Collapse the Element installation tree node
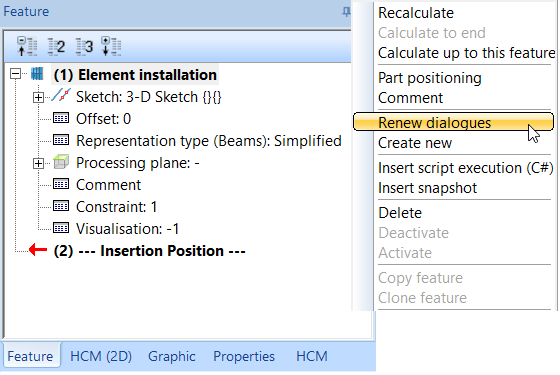This screenshot has height=375, width=560. tap(15, 74)
